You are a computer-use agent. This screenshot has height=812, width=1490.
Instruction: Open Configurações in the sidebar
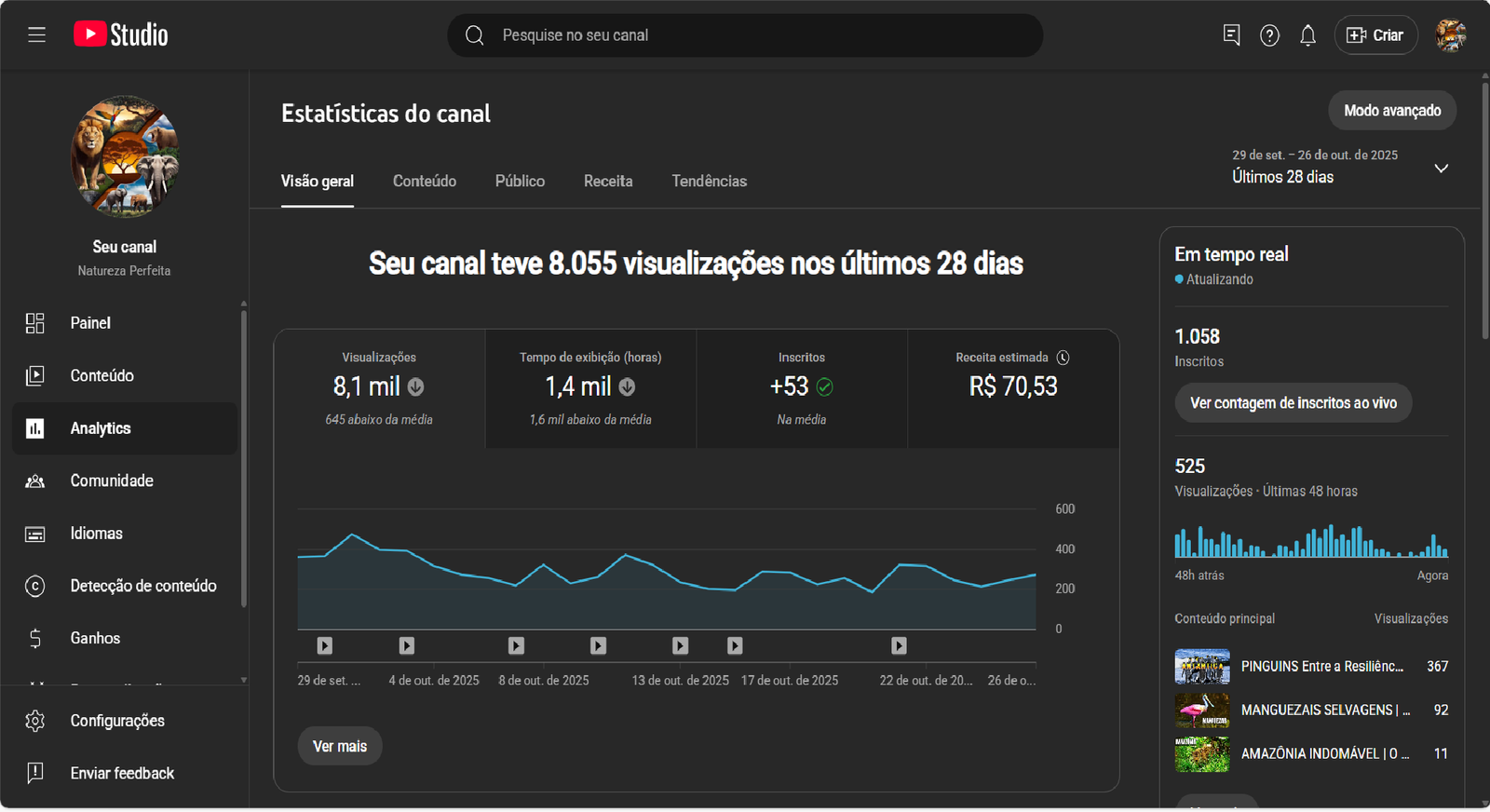125,721
